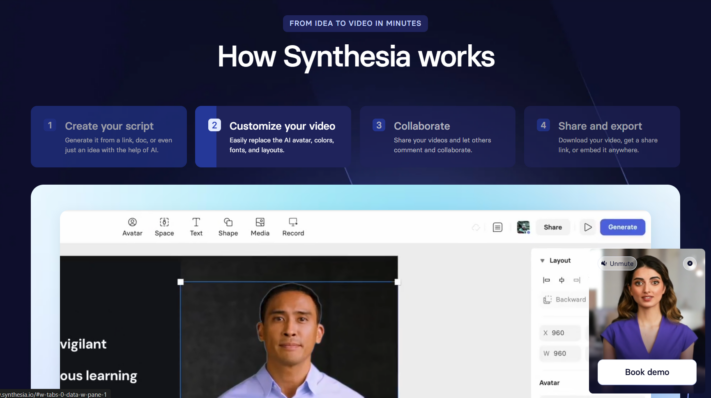The width and height of the screenshot is (711, 398).
Task: Unmute the floating demo video
Action: (x=618, y=263)
